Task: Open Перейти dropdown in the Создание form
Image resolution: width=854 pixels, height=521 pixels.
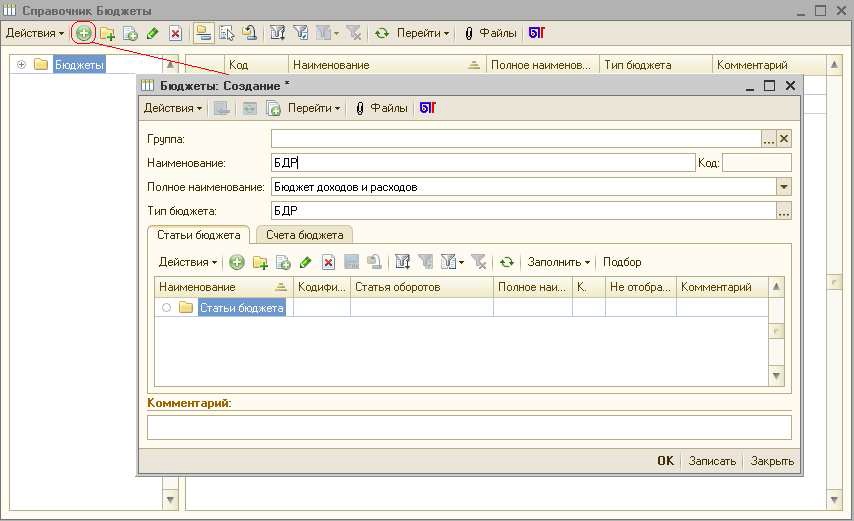Action: pyautogui.click(x=314, y=108)
